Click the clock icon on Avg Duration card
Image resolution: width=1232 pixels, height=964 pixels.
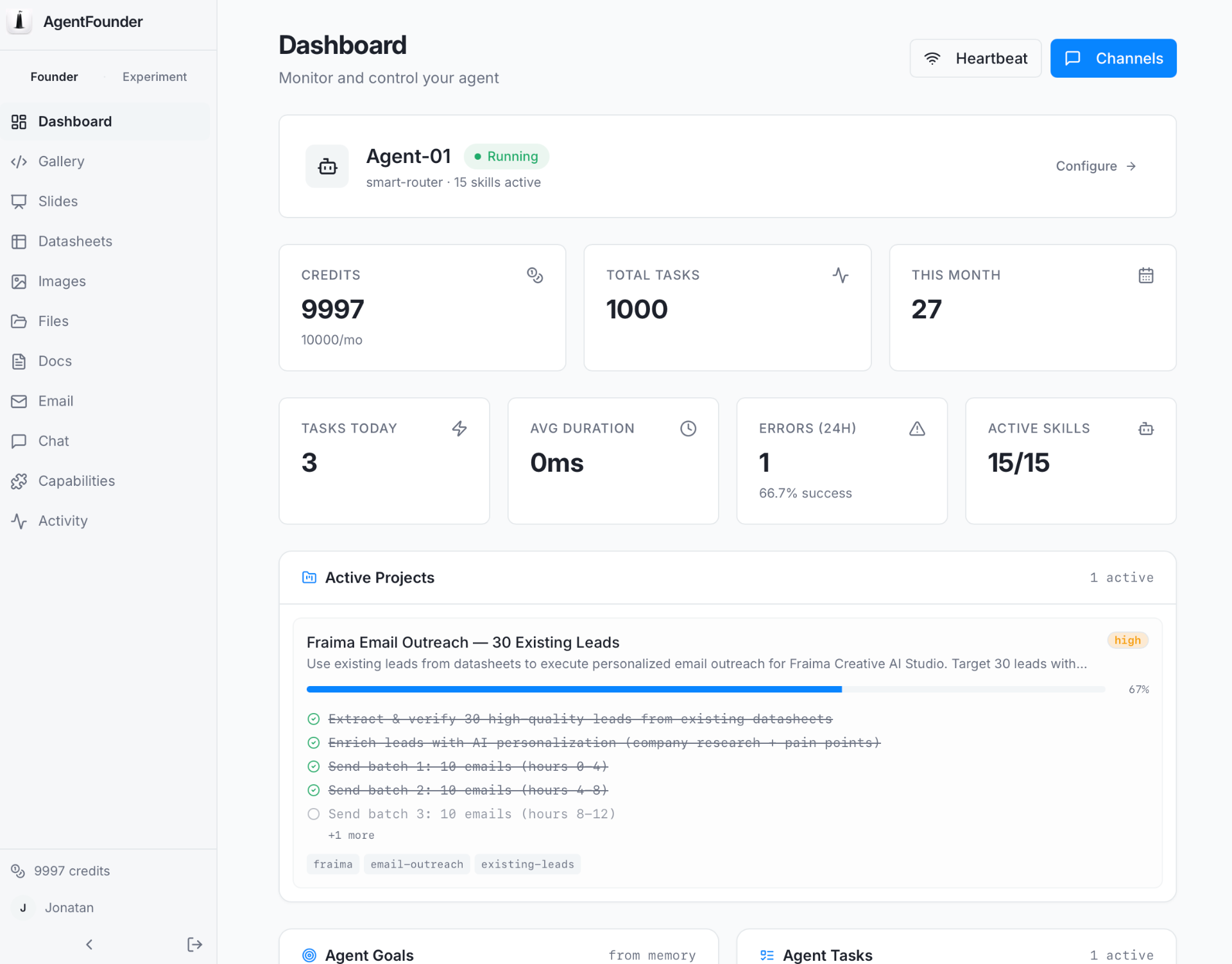click(688, 429)
